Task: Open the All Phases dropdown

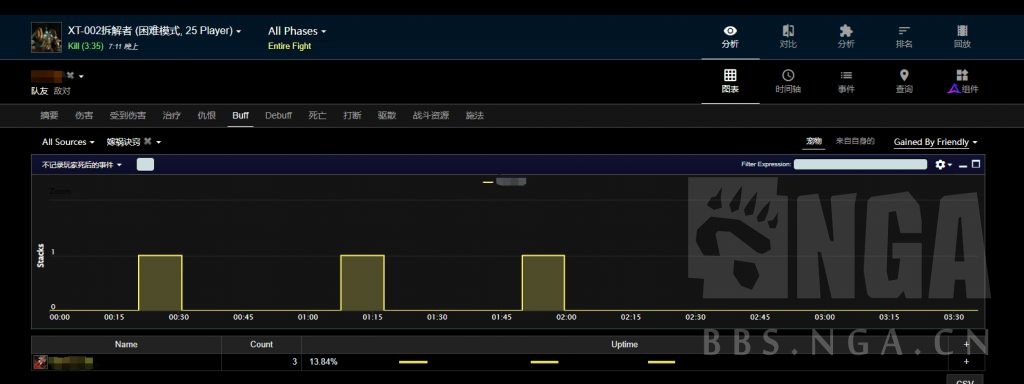Action: pyautogui.click(x=296, y=31)
